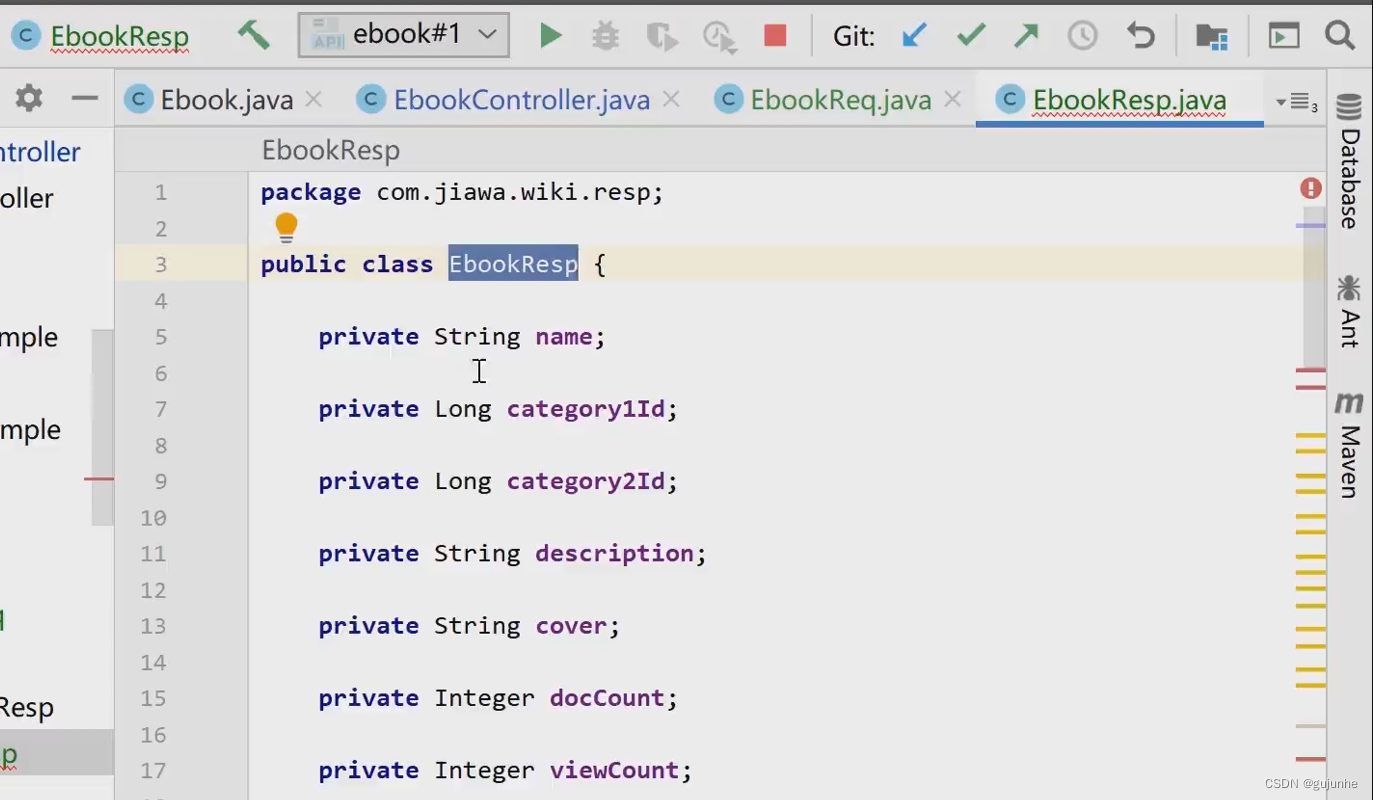1373x800 pixels.
Task: Click the EbookResp breadcrumb above the code
Action: click(x=331, y=150)
